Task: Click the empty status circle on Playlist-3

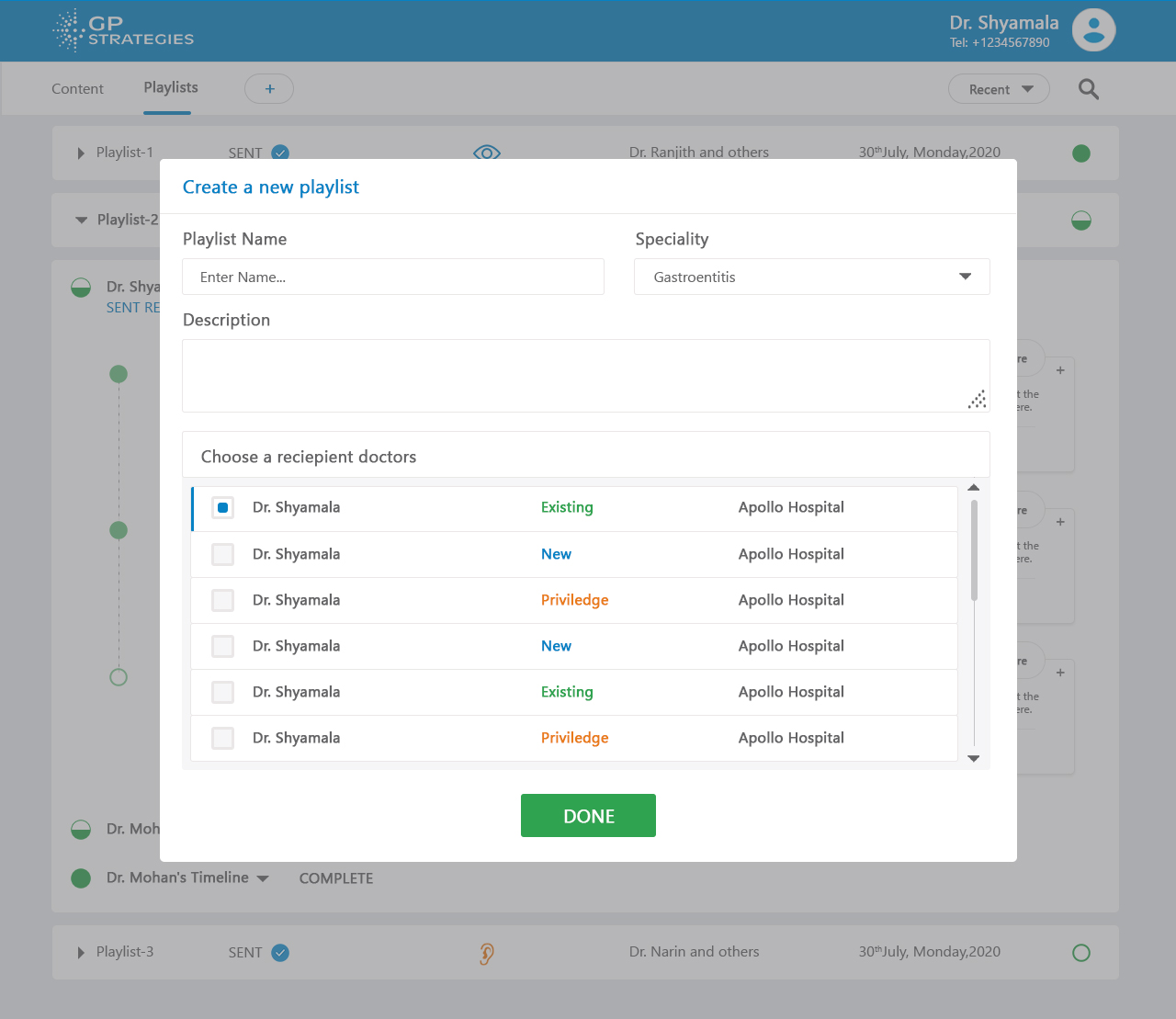Action: [x=1081, y=953]
